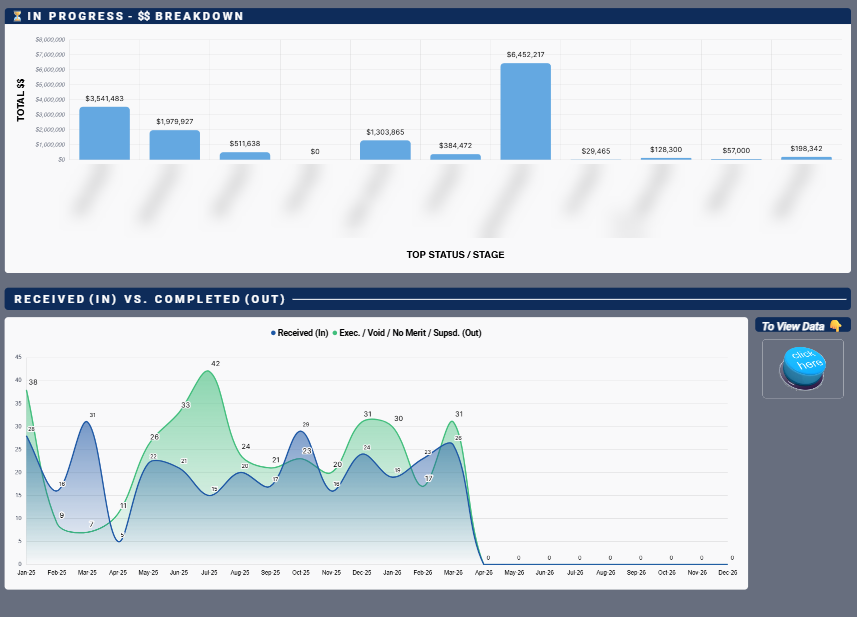The image size is (857, 617).
Task: Click the hourglass icon in In Progress header
Action: [17, 16]
